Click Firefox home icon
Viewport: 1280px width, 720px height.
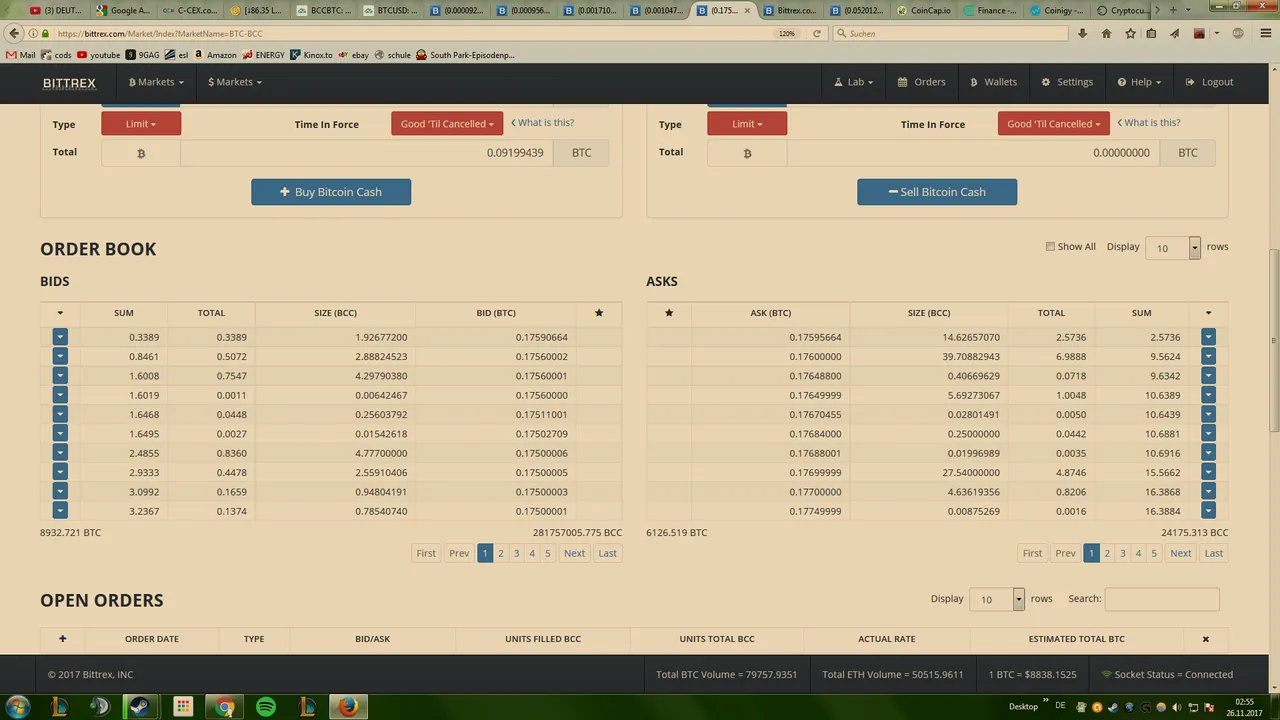point(1106,33)
